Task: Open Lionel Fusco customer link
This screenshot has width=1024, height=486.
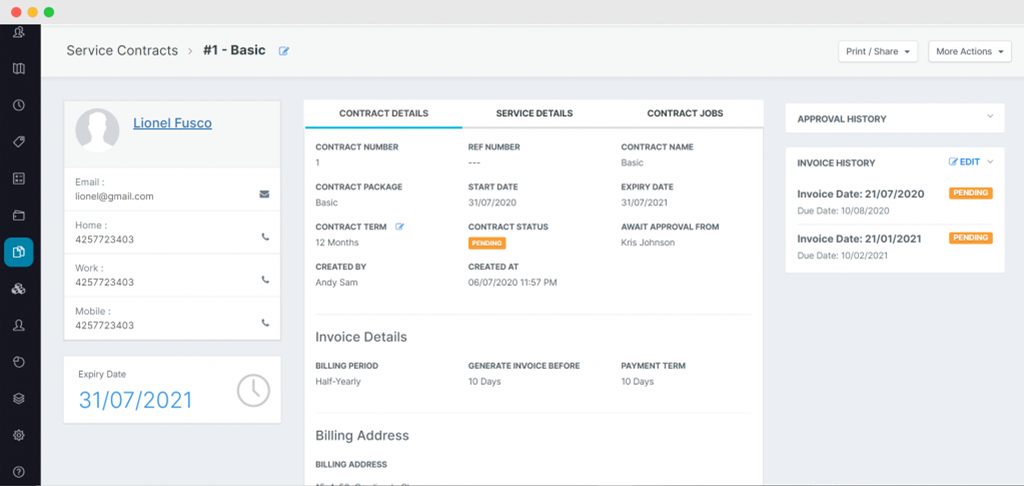Action: pyautogui.click(x=172, y=123)
